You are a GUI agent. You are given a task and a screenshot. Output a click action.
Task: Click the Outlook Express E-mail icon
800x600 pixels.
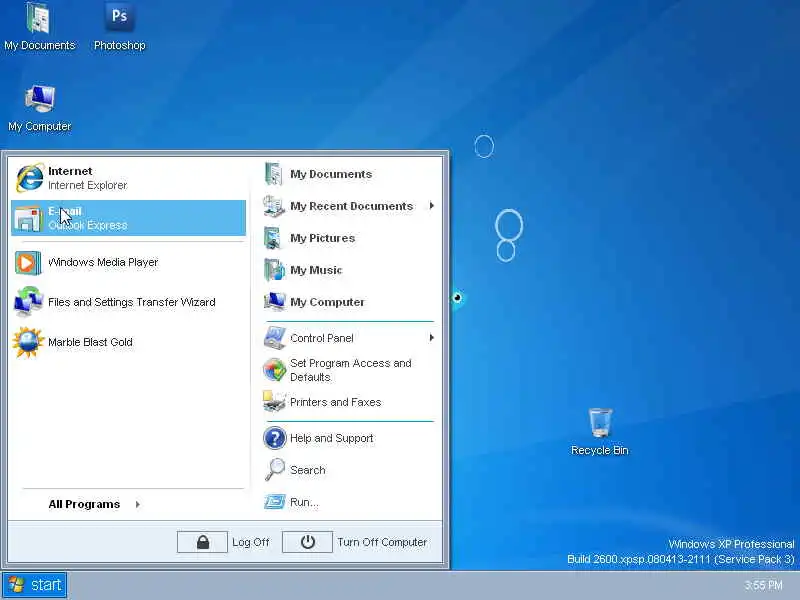pos(28,218)
